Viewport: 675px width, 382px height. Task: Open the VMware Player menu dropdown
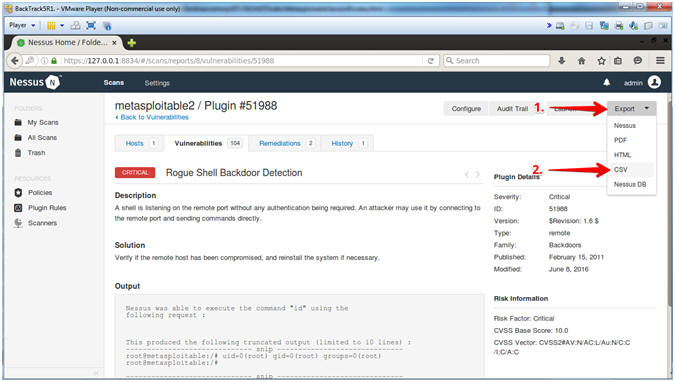pos(22,25)
